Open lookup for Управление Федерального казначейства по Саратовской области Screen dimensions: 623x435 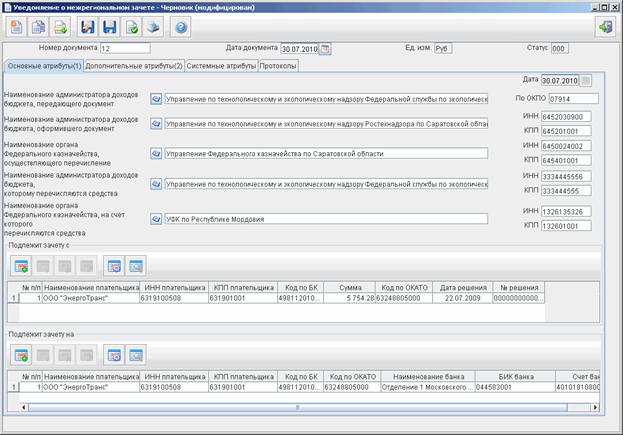[156, 153]
